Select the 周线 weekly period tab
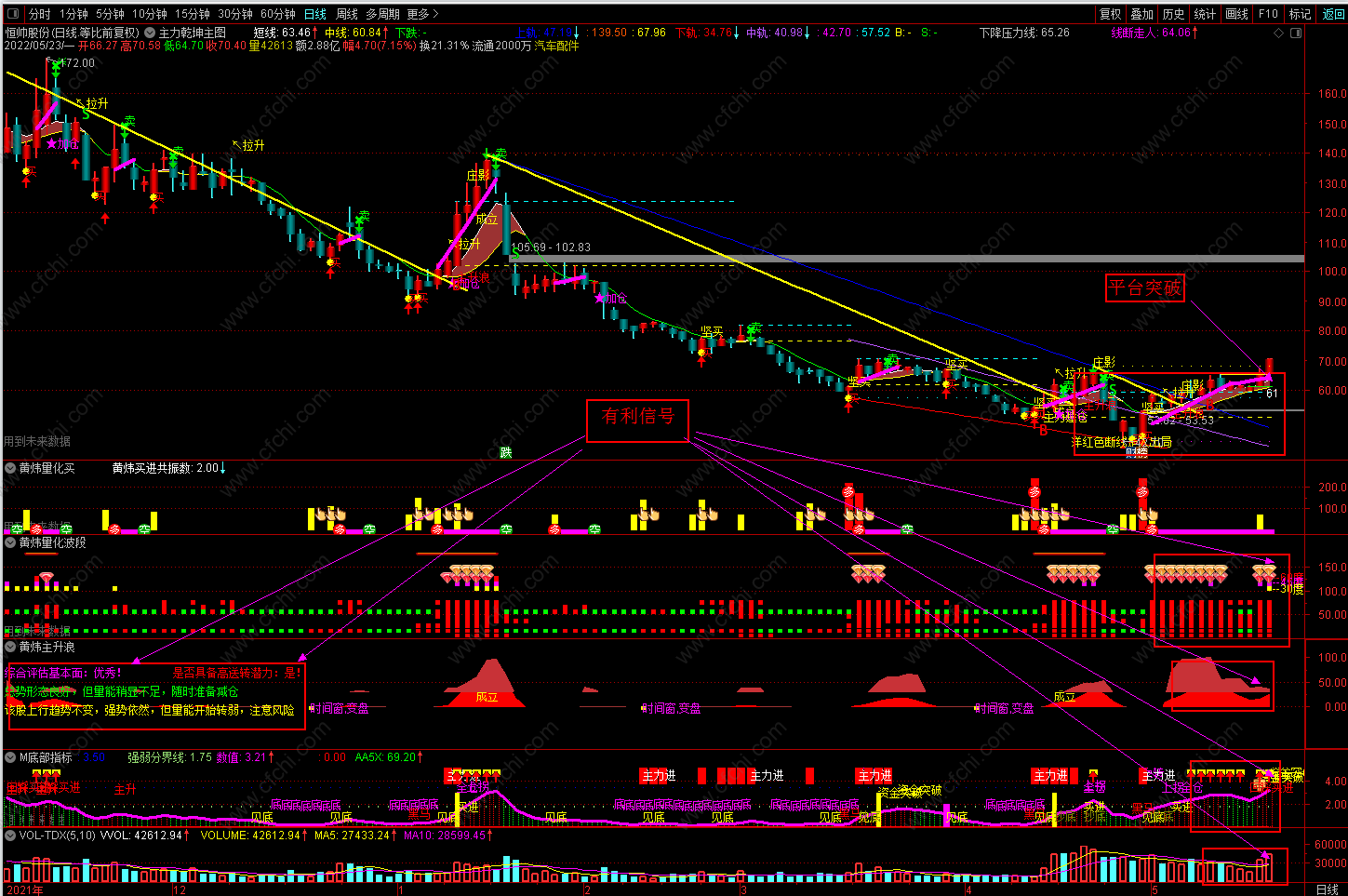The height and width of the screenshot is (896, 1348). point(347,14)
